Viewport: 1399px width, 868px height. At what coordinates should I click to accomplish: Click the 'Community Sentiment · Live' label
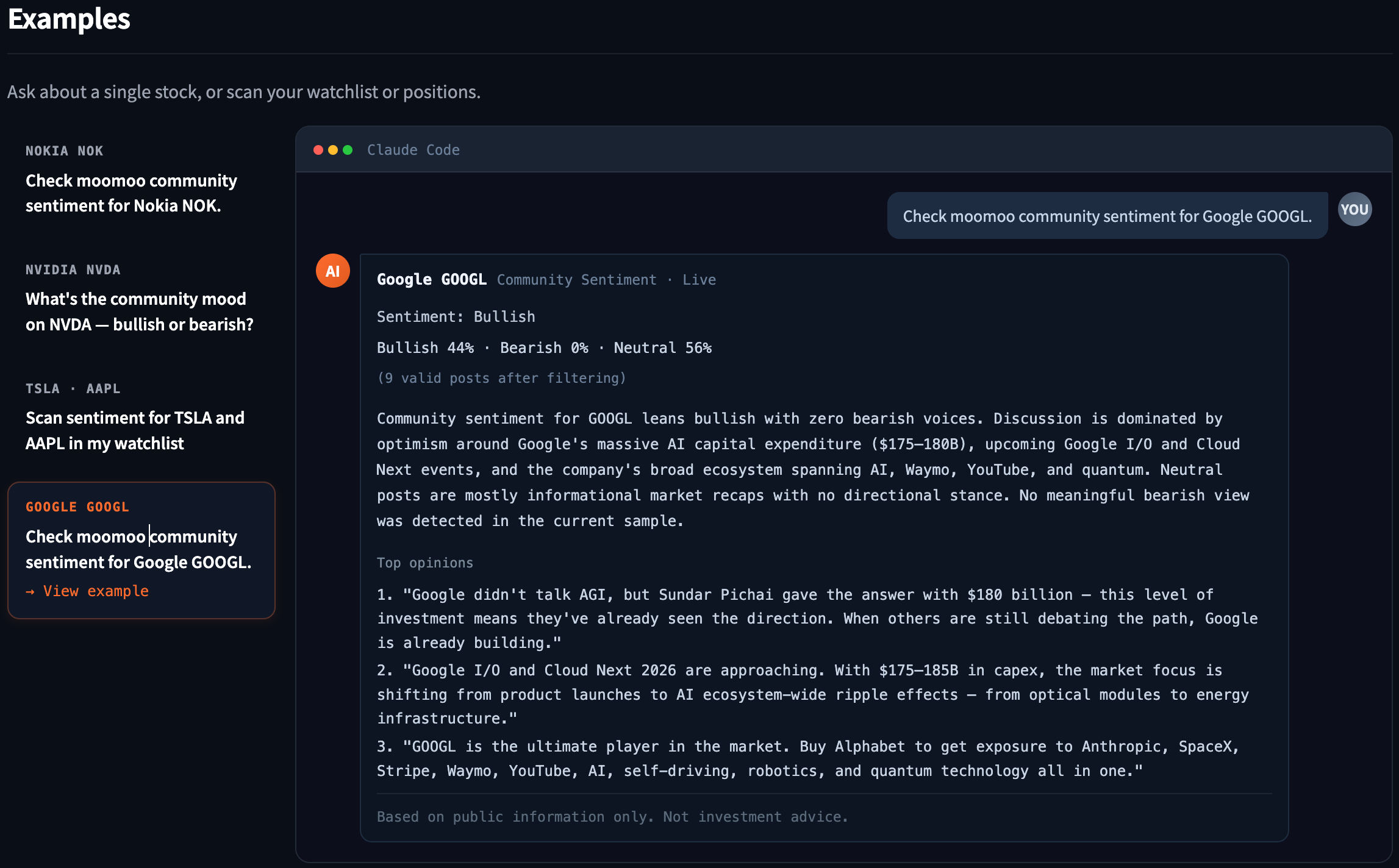[607, 280]
